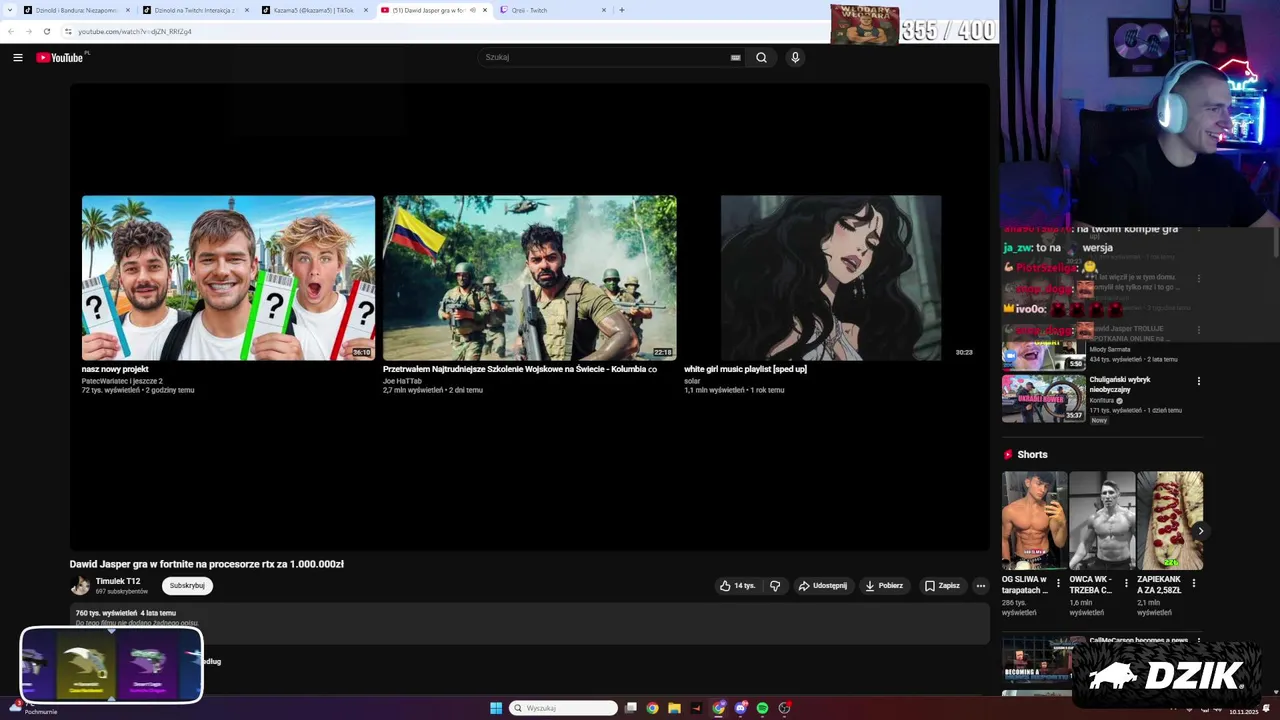The image size is (1280, 720).
Task: Open options menu for 'Chuligański wybryk' video
Action: pos(1198,381)
